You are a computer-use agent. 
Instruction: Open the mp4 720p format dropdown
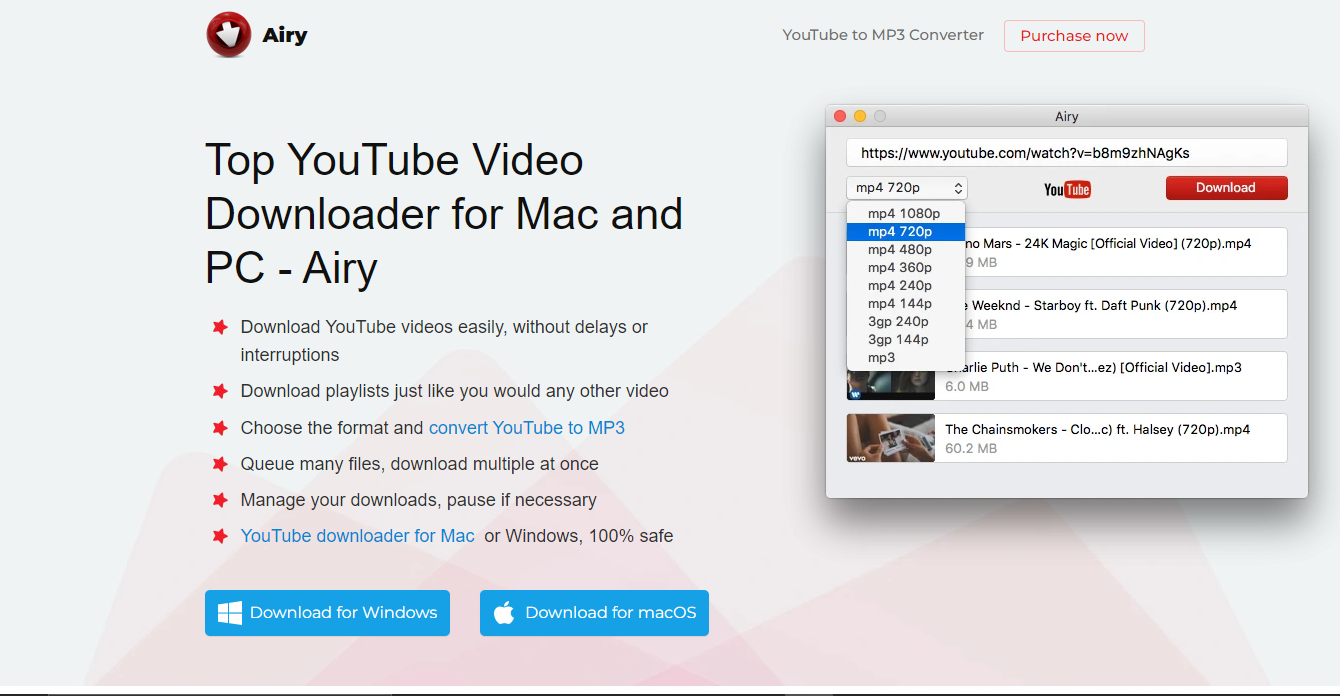(x=907, y=188)
